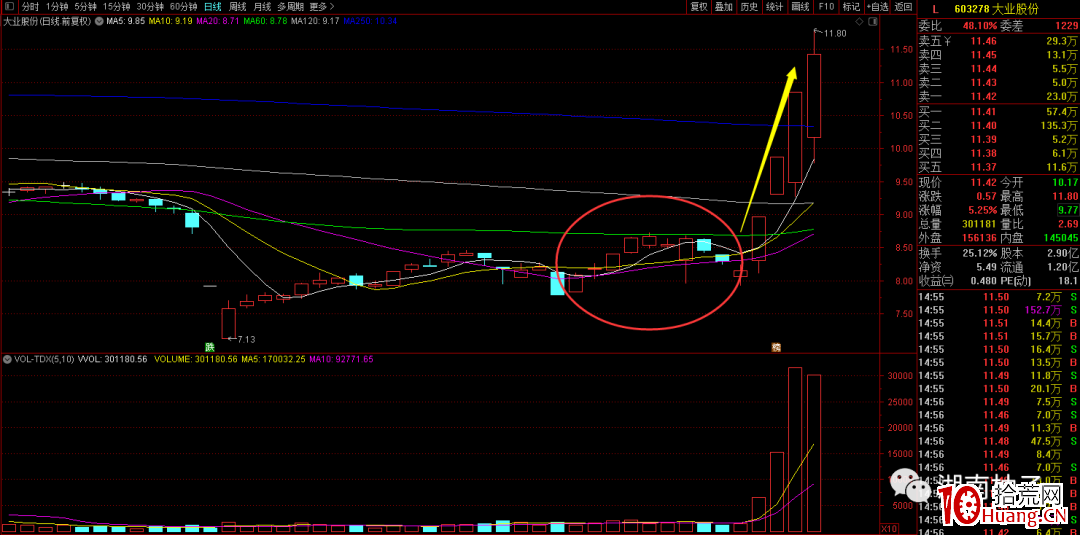Click the 复权 adjustment button
Screen dimensions: 1080x535
[x=698, y=7]
